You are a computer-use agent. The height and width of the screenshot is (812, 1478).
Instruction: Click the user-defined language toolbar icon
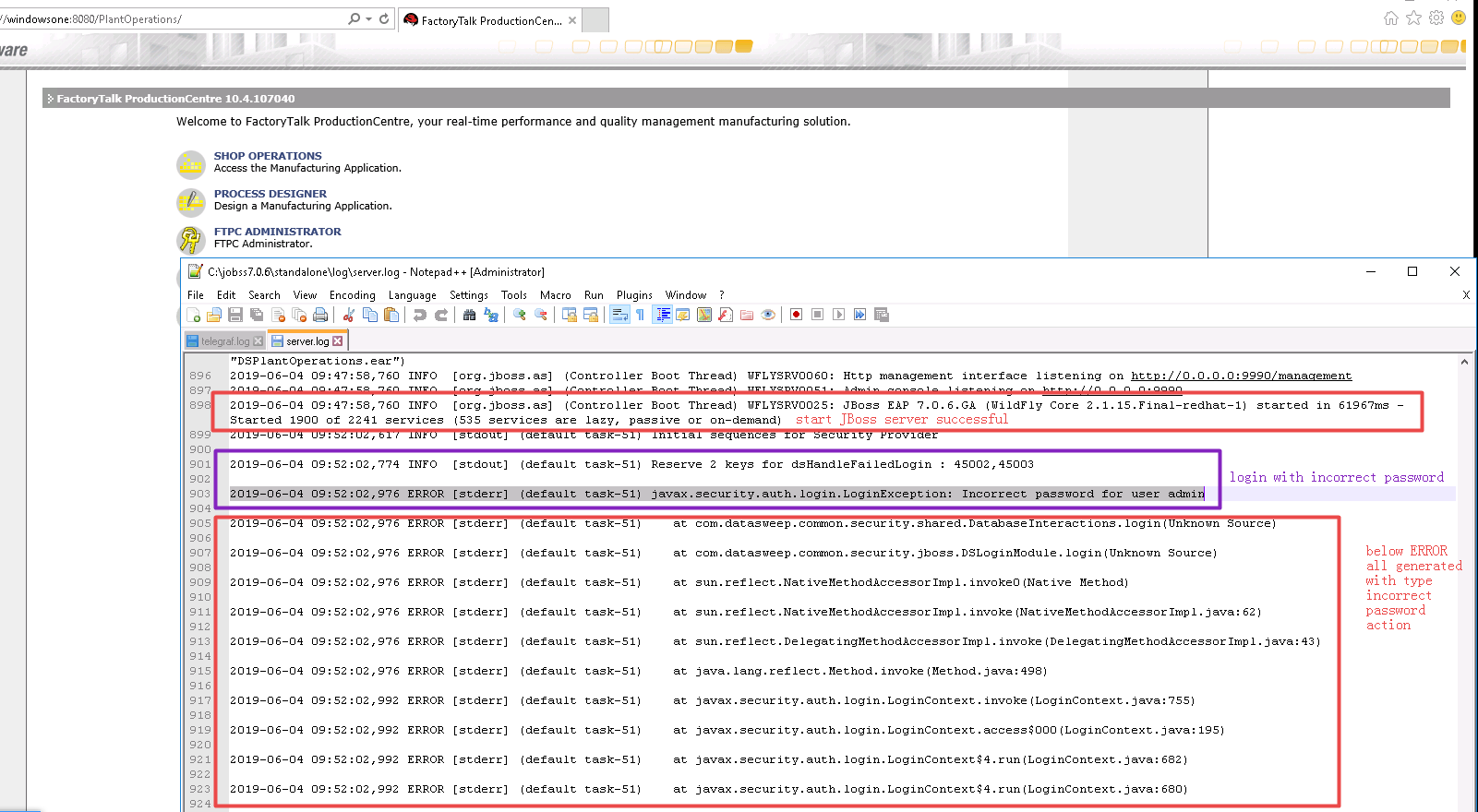click(683, 315)
